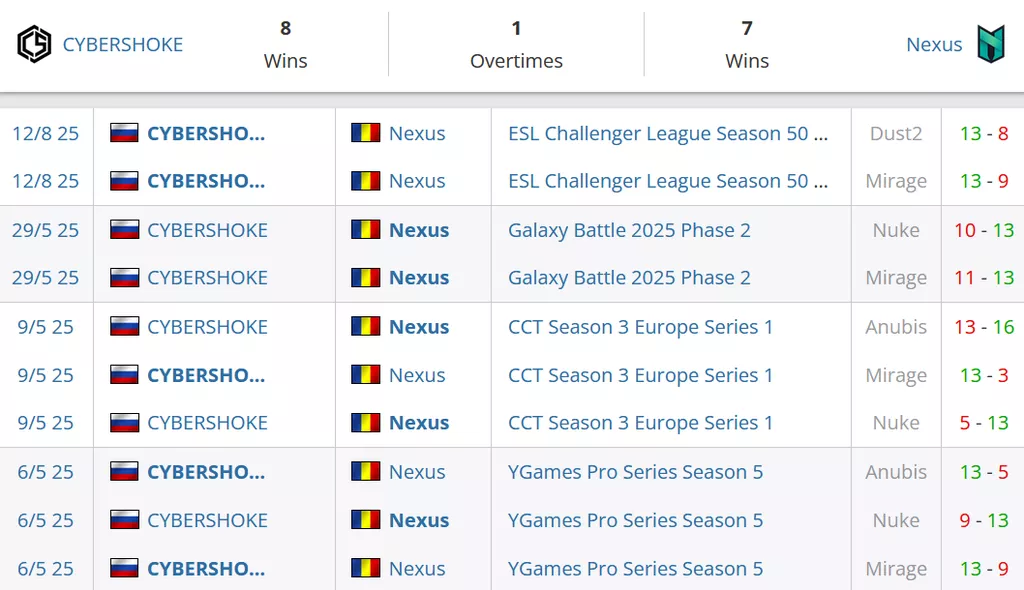The image size is (1024, 590).
Task: Click the CYBERSHOKE team logo in header
Action: tap(34, 44)
